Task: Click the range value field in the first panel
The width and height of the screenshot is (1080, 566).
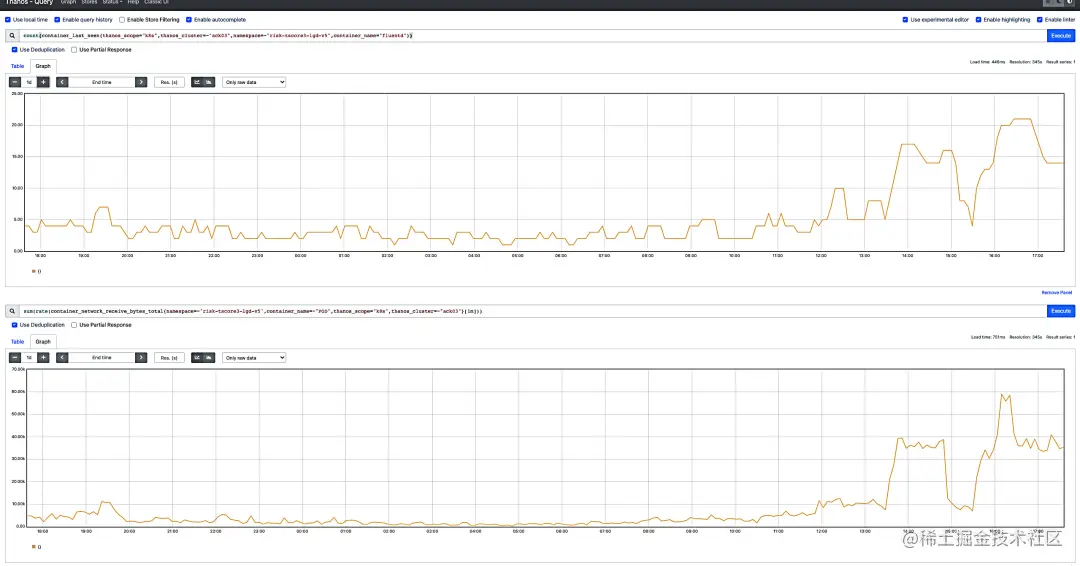Action: coord(29,82)
